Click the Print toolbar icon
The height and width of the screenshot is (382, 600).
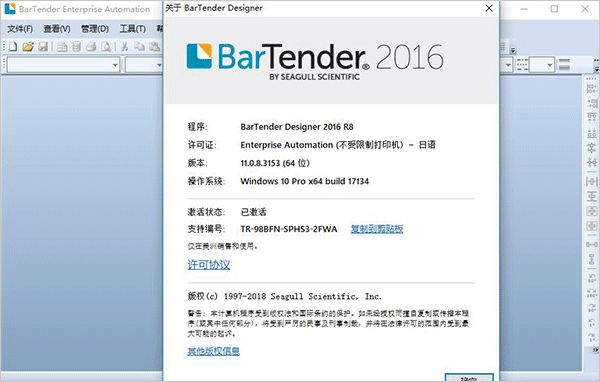(91, 47)
